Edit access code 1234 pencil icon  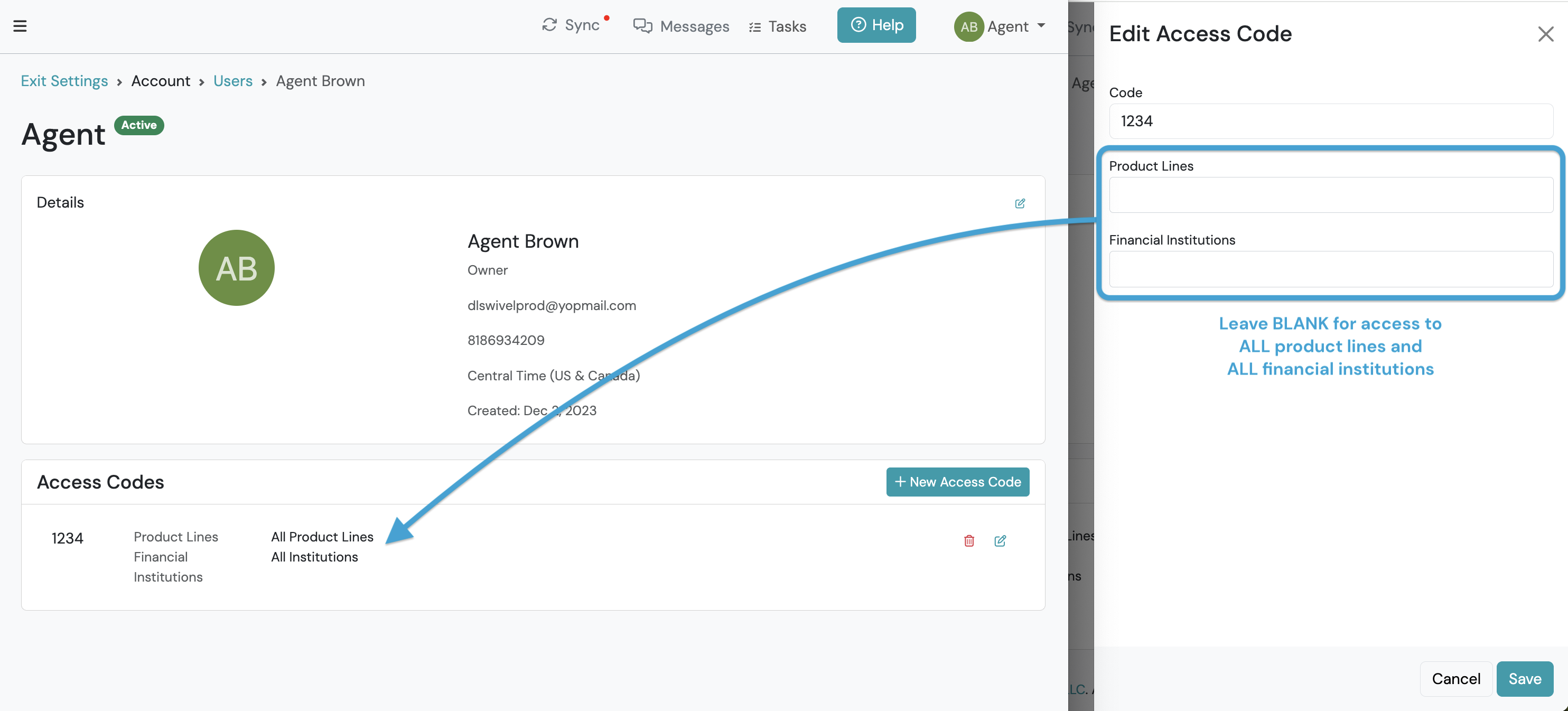point(1000,540)
